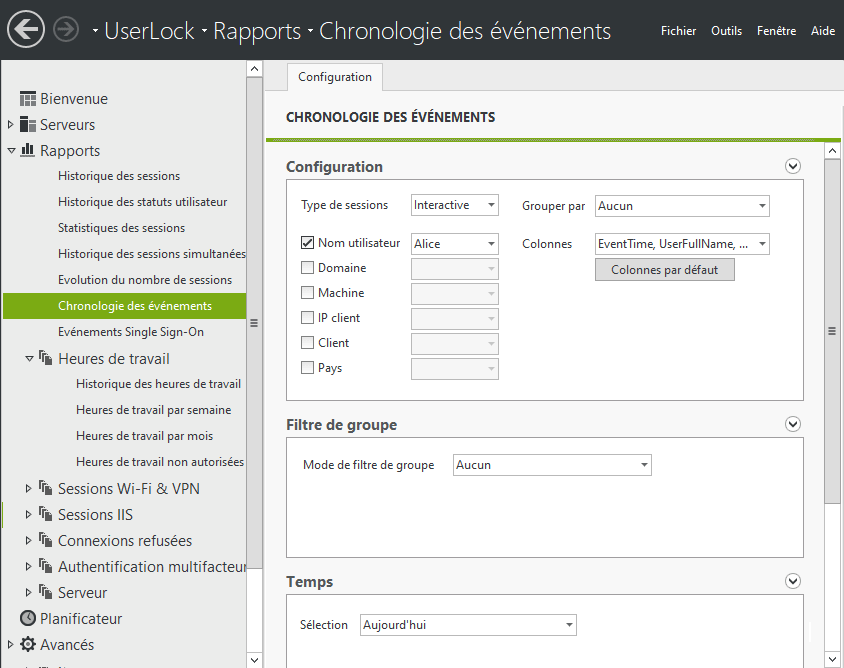Viewport: 844px width, 668px height.
Task: Open Heures de travail non autorisées
Action: point(160,462)
